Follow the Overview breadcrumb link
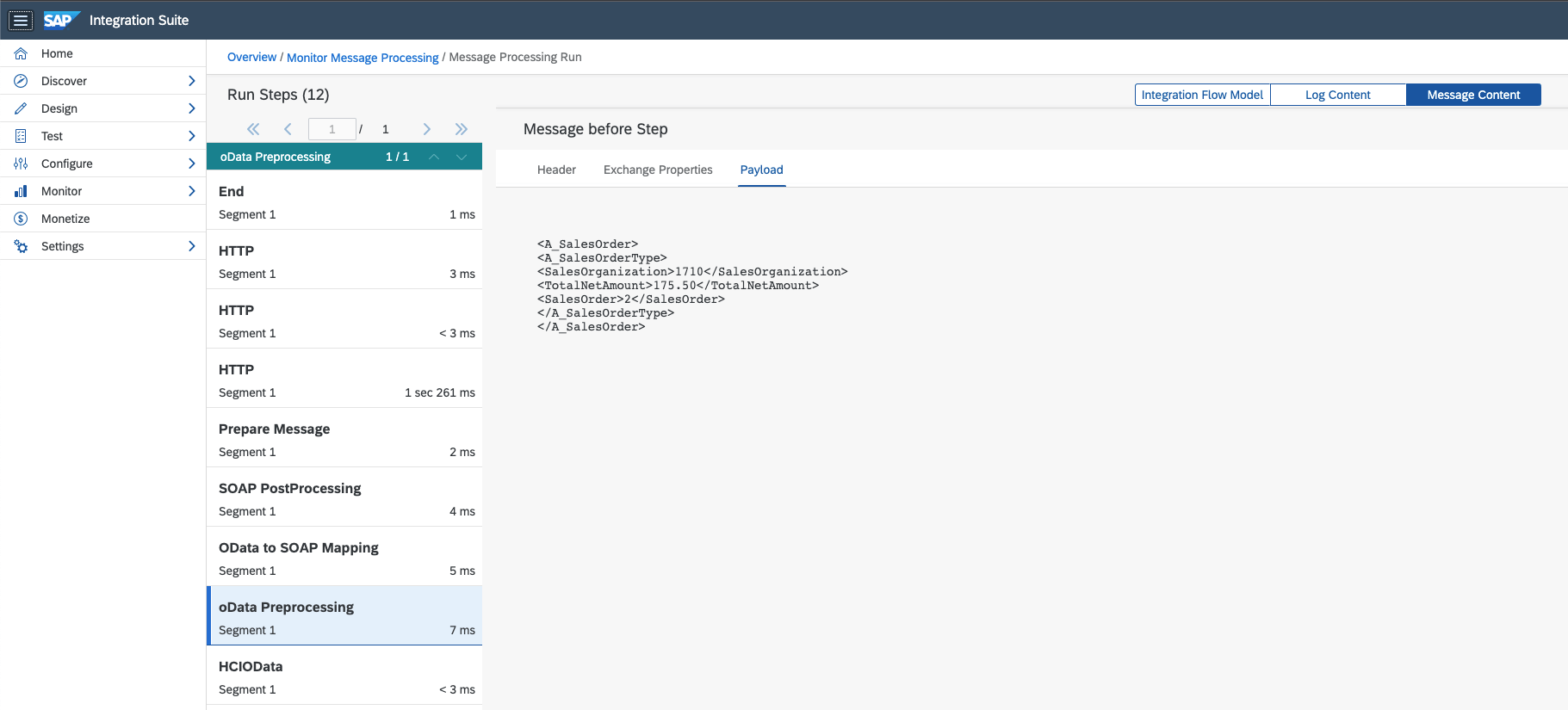1568x710 pixels. pyautogui.click(x=251, y=57)
